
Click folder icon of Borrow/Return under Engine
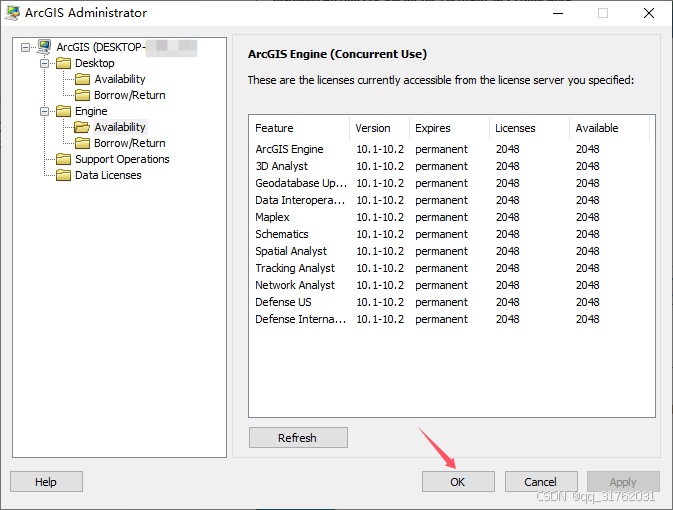82,143
